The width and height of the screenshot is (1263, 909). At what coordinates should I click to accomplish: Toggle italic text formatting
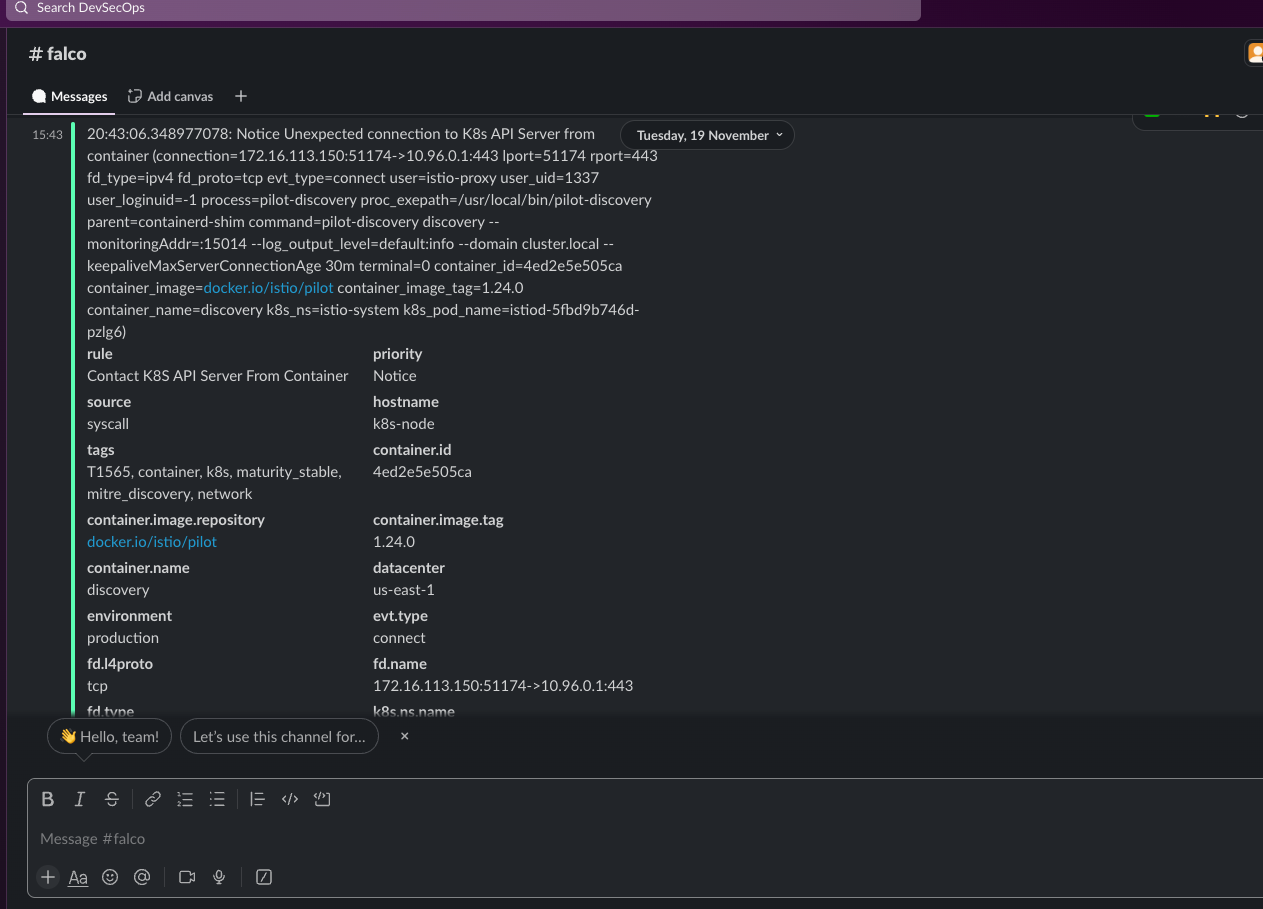point(79,799)
